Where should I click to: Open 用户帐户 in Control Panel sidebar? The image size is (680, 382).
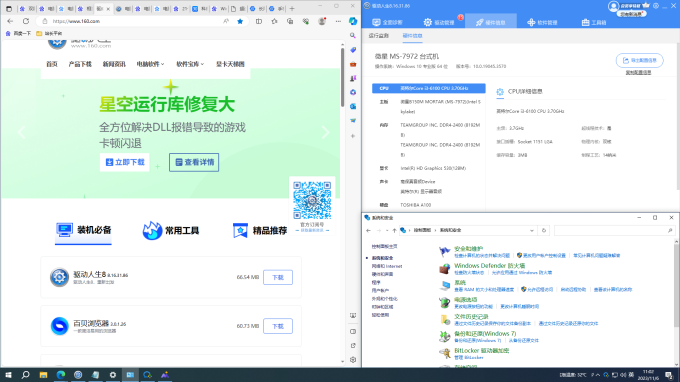(x=380, y=291)
